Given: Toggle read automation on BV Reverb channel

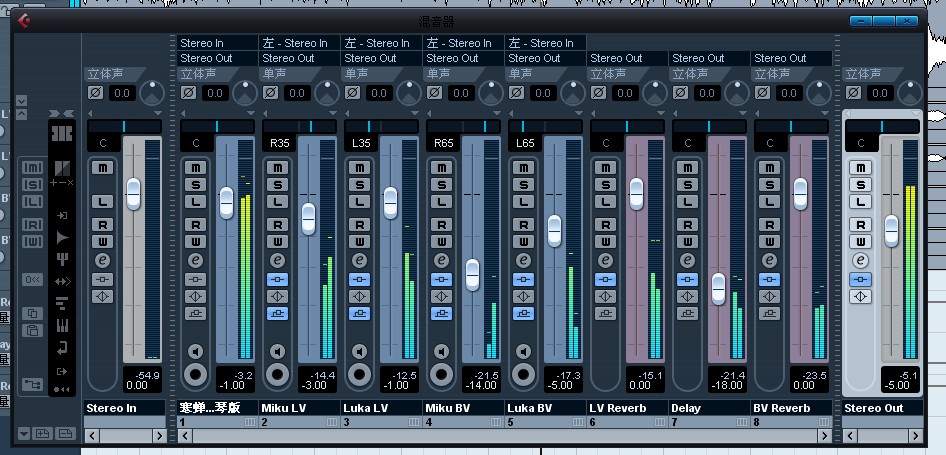Looking at the screenshot, I should (770, 224).
